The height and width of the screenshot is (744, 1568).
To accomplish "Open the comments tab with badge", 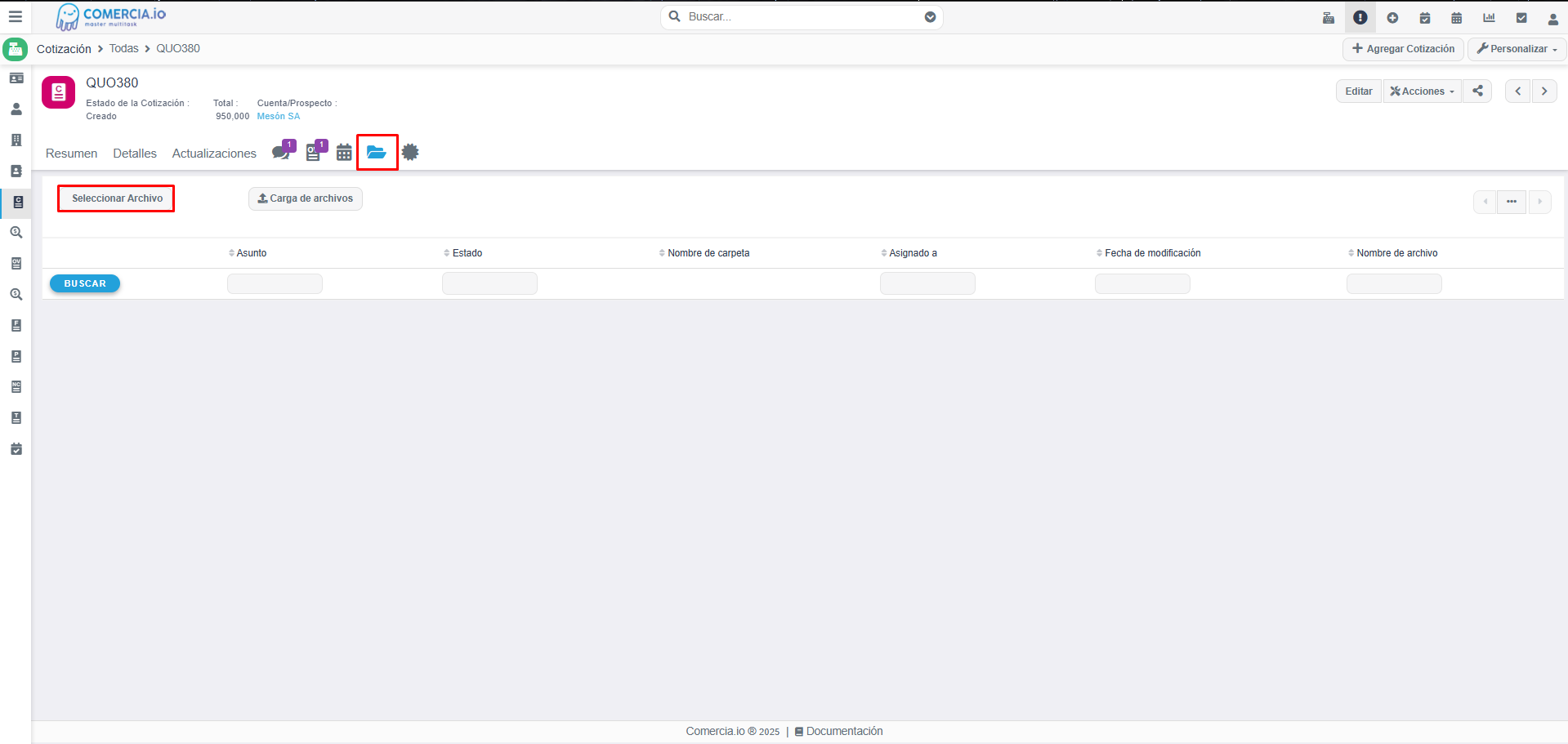I will tap(283, 152).
